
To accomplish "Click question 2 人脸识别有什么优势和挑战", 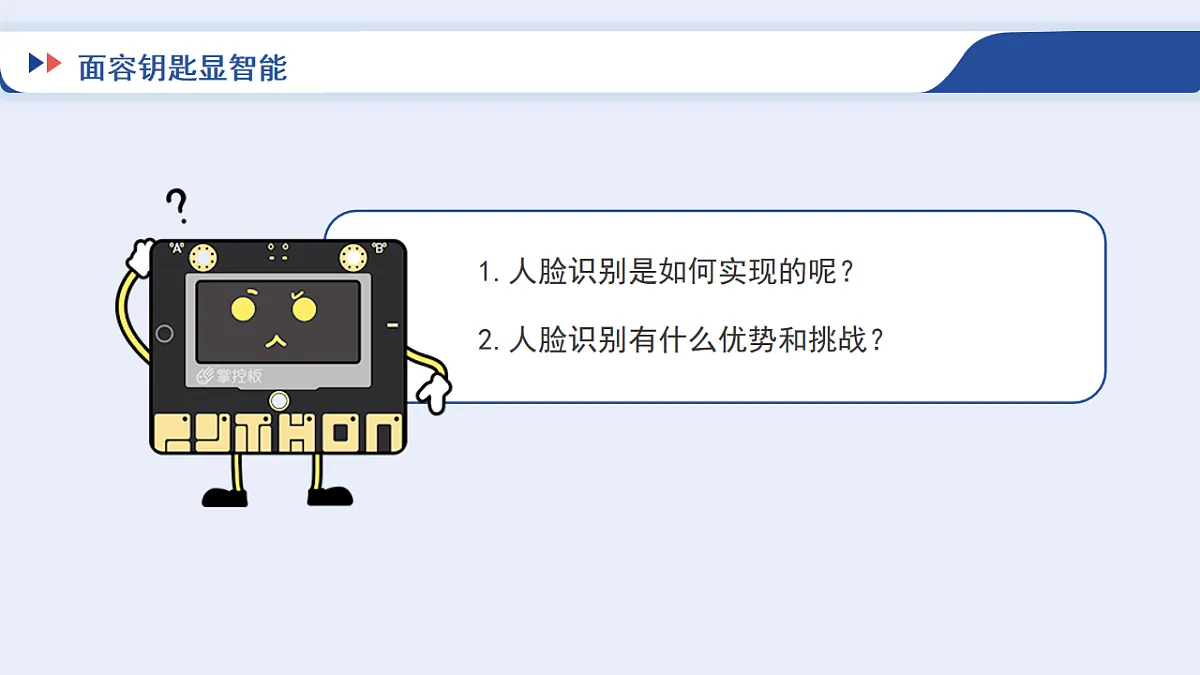I will pyautogui.click(x=682, y=340).
